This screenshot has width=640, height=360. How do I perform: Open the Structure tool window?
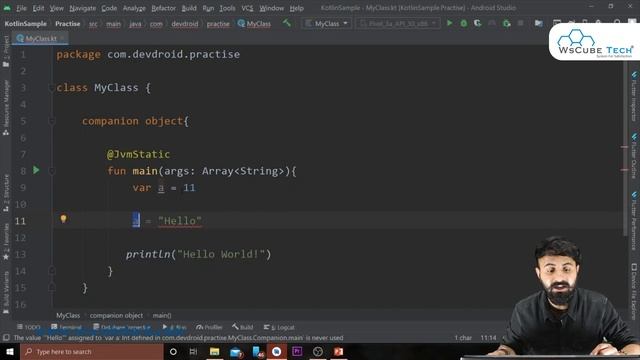6,193
